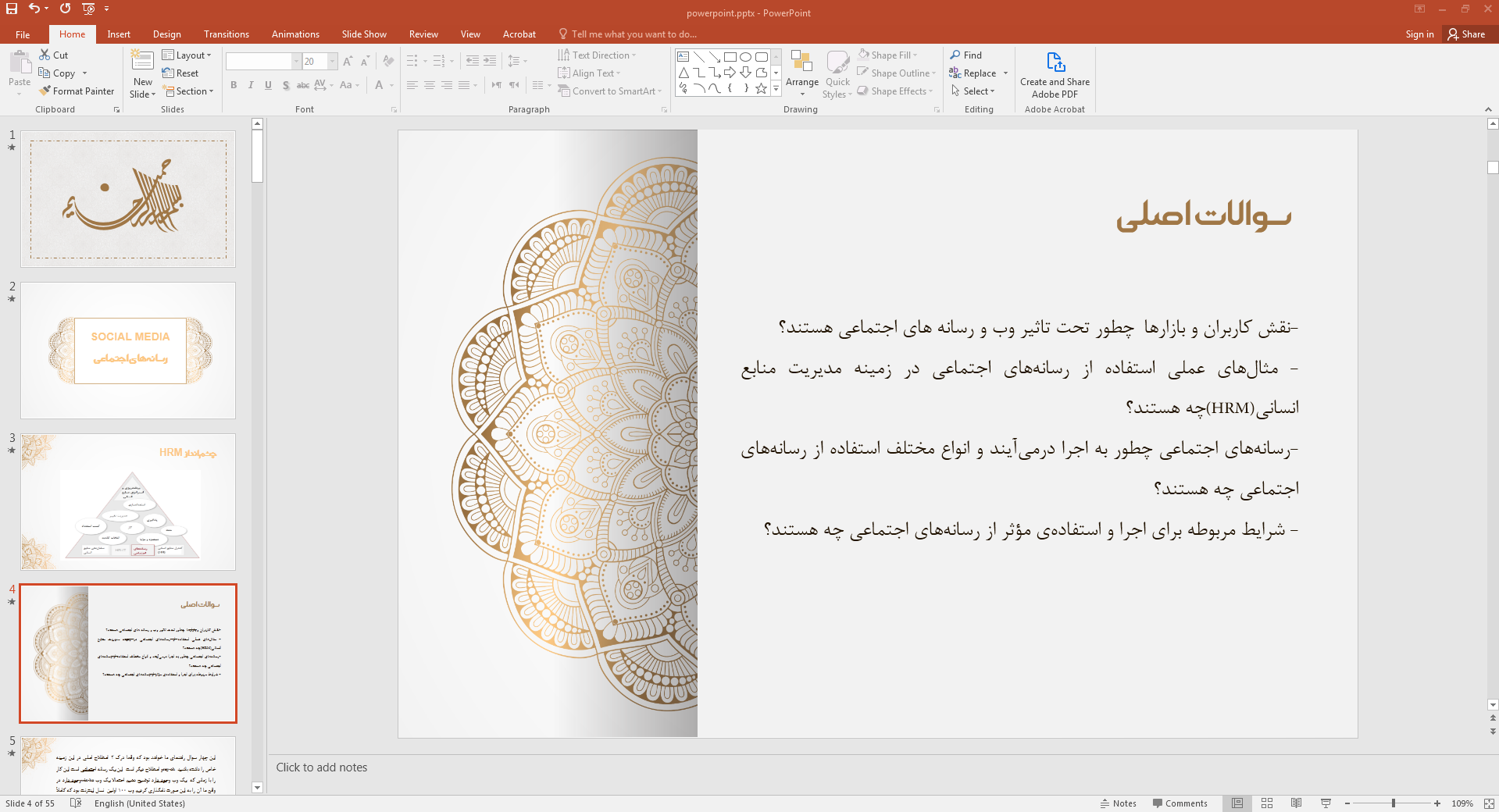The width and height of the screenshot is (1499, 812).
Task: Click Create and Share Adobe PDF
Action: pos(1055,75)
